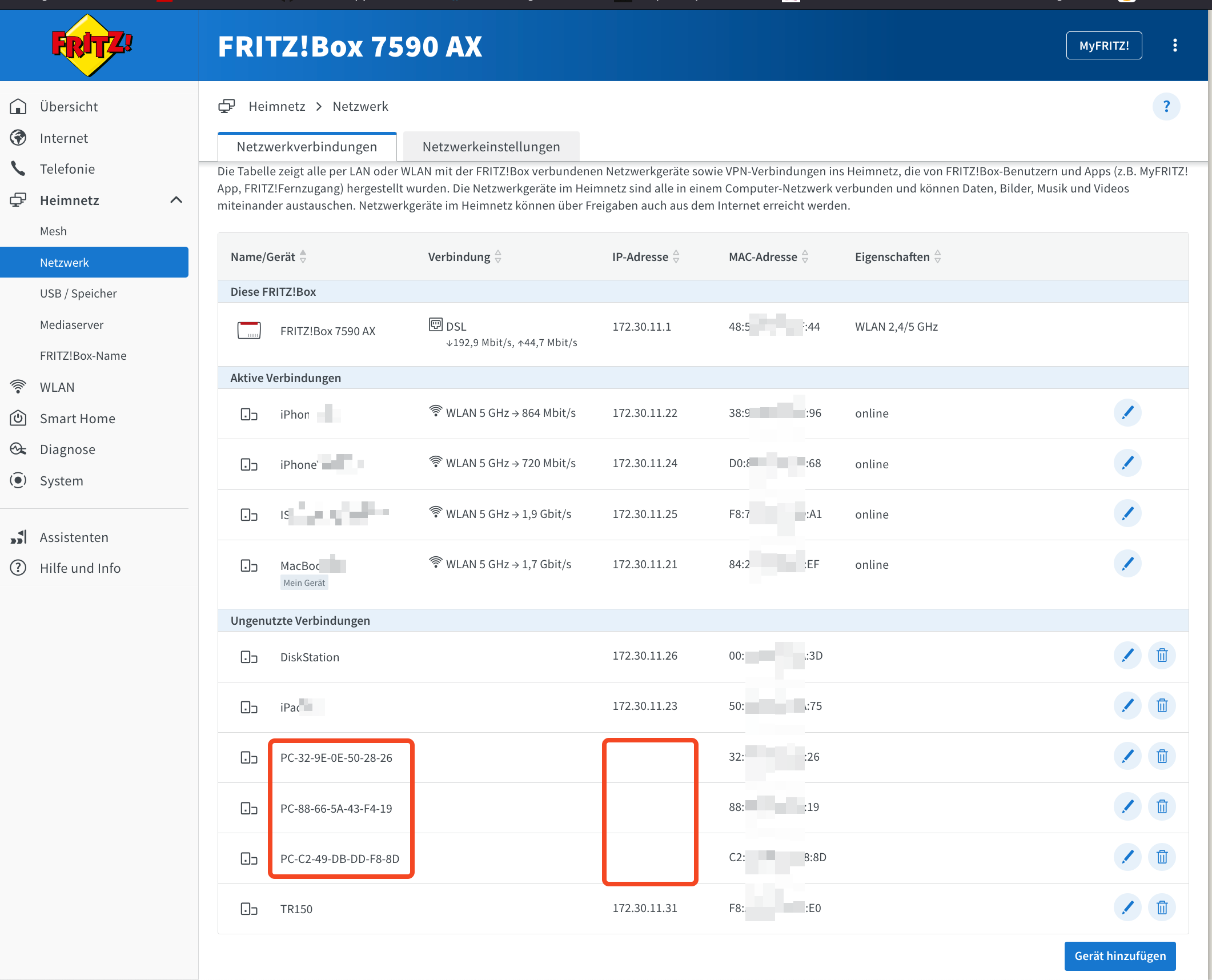Click the MyFRITZ! button
The height and width of the screenshot is (980, 1212).
point(1103,46)
